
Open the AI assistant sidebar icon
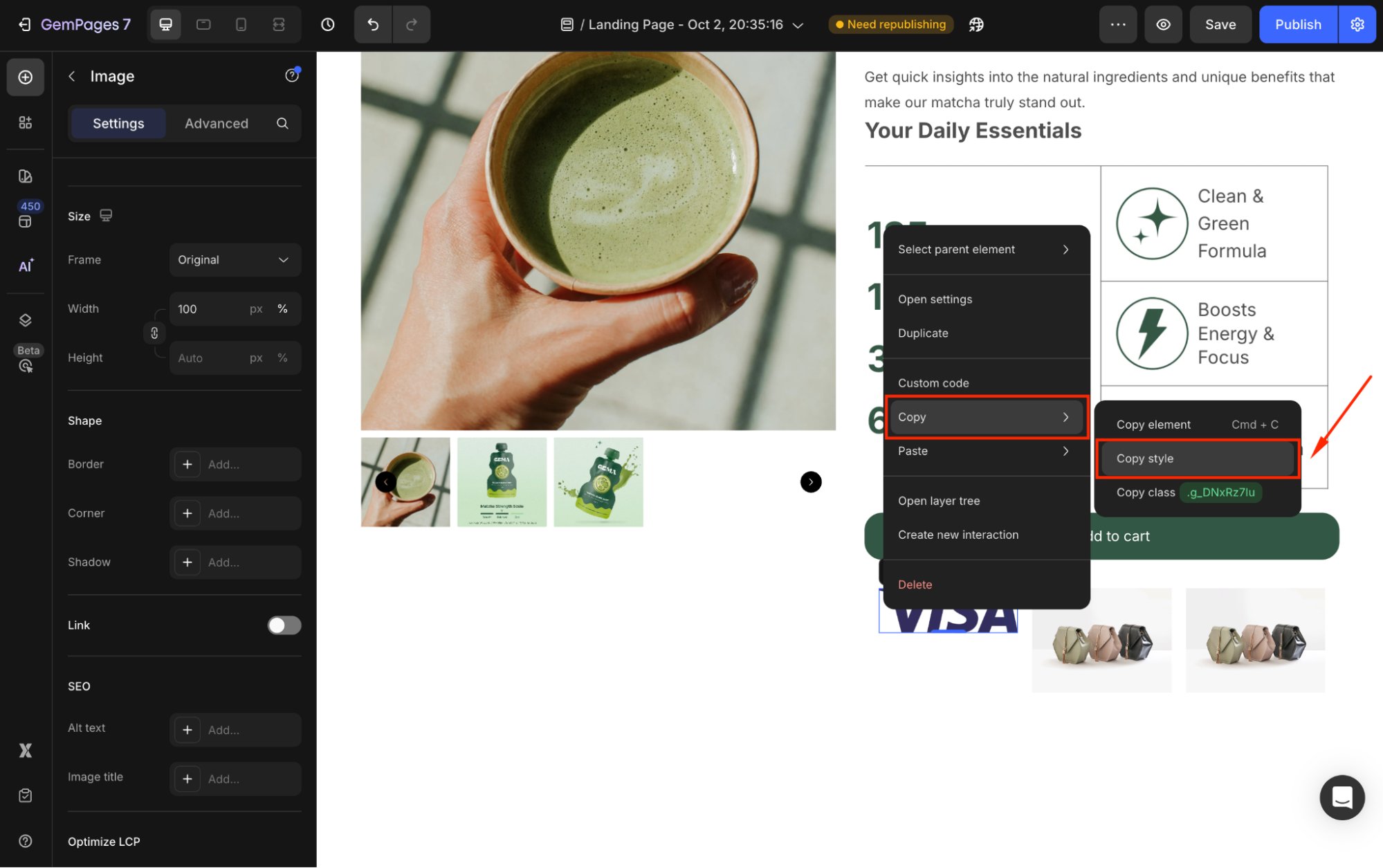coord(26,266)
